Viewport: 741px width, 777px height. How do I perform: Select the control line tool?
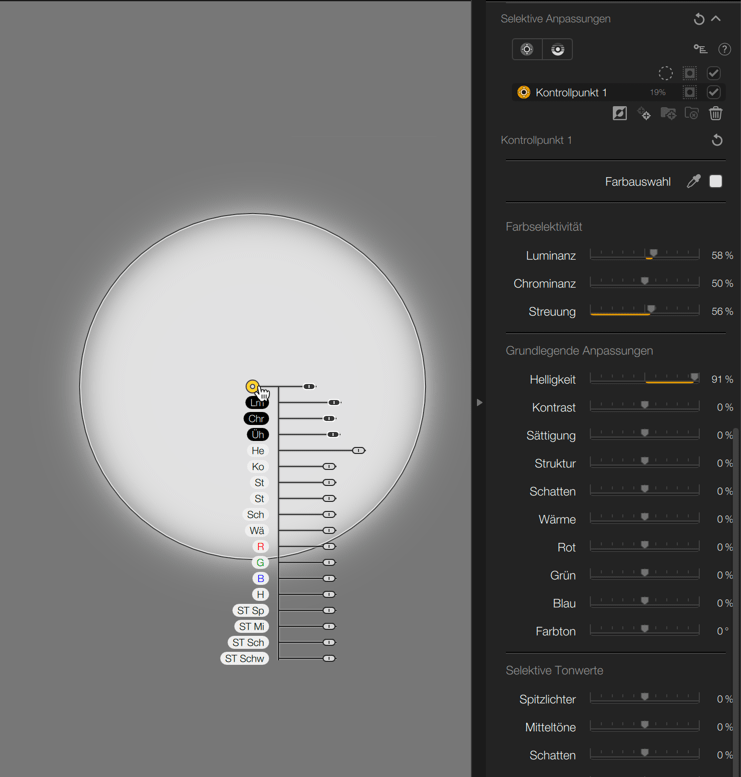[x=558, y=50]
